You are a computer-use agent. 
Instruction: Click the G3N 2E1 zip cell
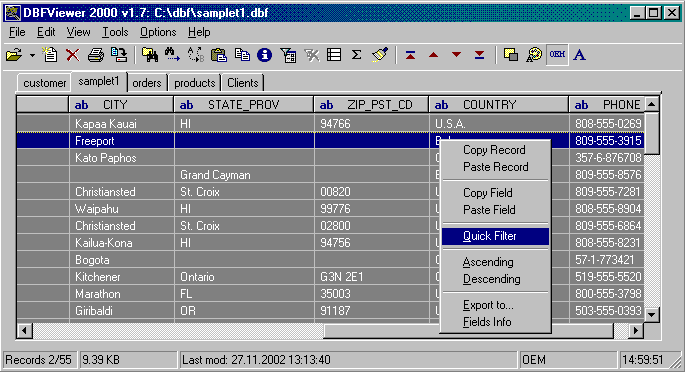[372, 277]
